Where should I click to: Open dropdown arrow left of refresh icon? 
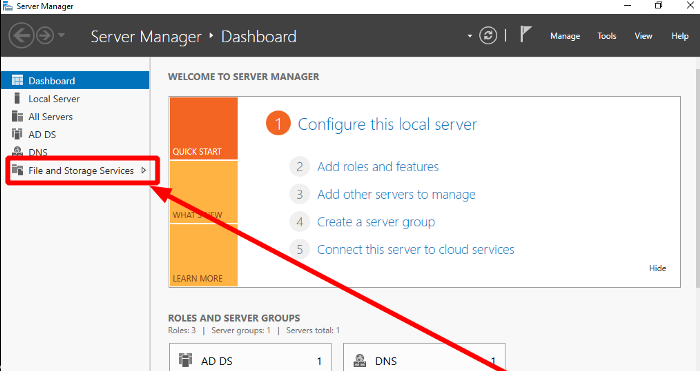[x=470, y=36]
